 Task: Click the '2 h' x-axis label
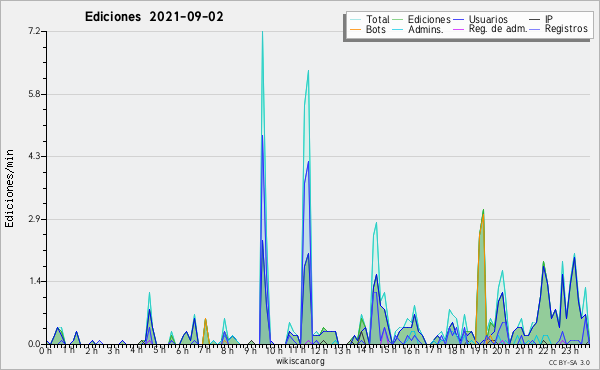tap(91, 351)
